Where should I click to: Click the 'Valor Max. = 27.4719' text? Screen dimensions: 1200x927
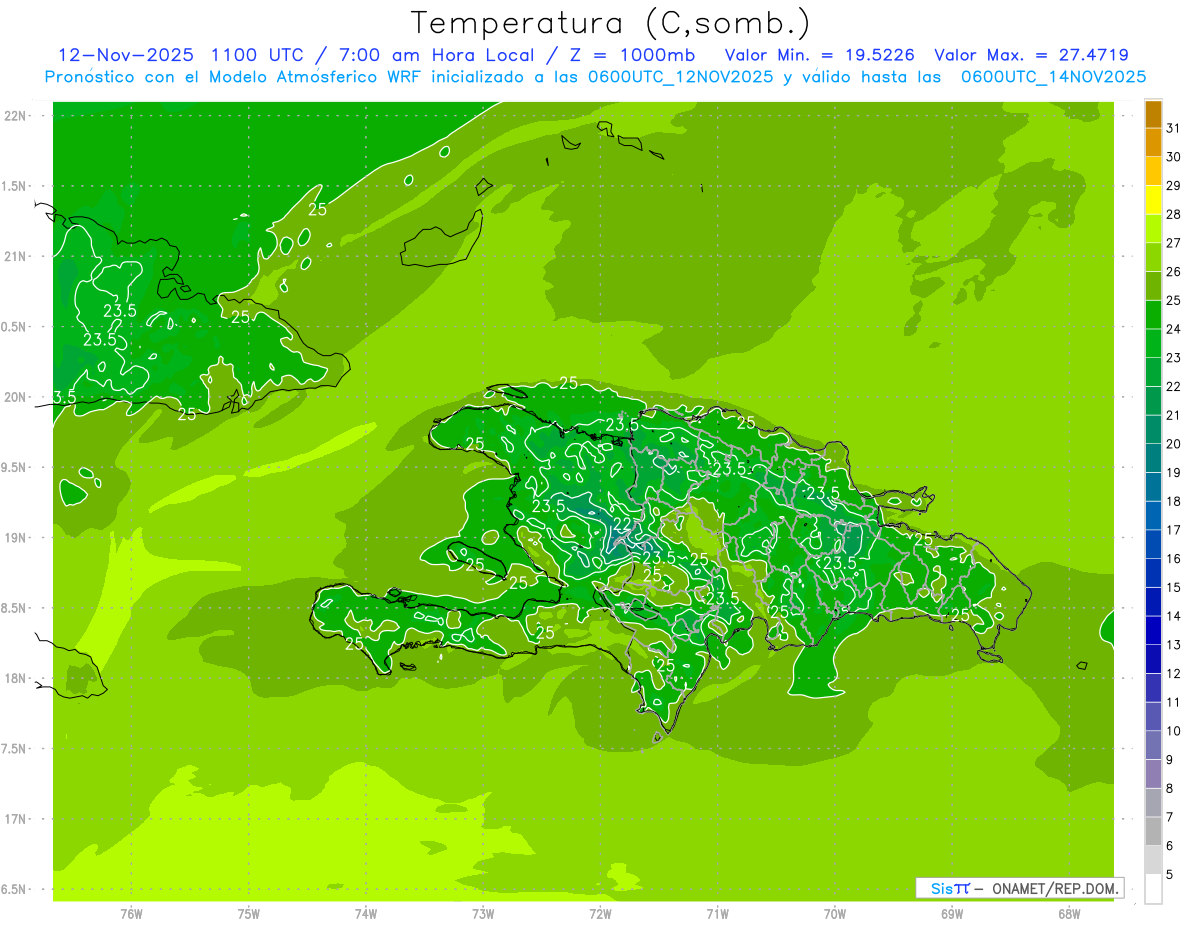(x=1031, y=55)
